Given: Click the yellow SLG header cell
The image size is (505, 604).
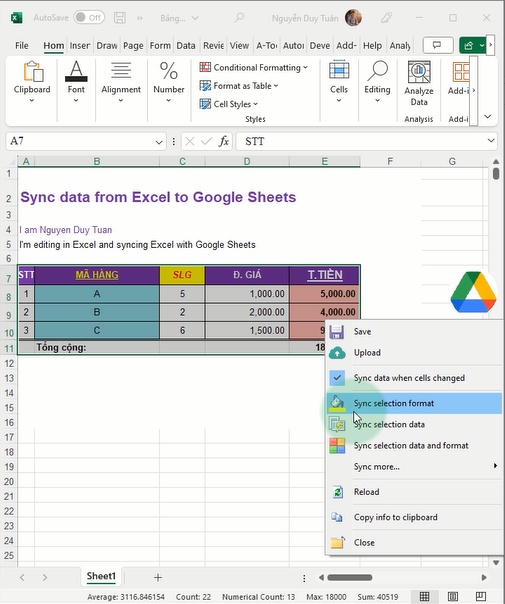Looking at the screenshot, I should click(x=182, y=275).
